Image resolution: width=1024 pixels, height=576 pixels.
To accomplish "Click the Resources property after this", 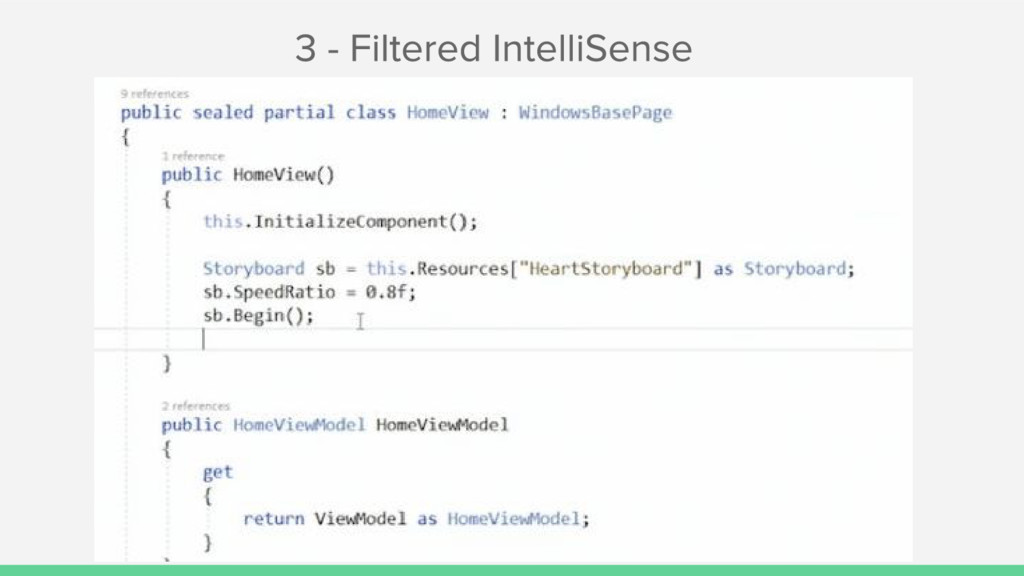I will 457,269.
